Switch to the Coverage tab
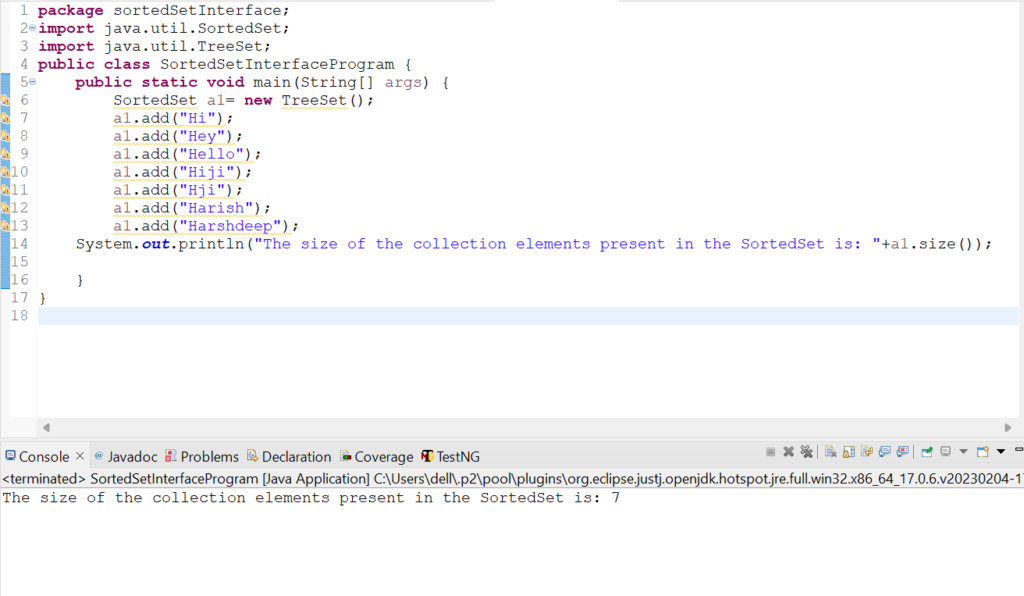The width and height of the screenshot is (1024, 596). (x=377, y=456)
